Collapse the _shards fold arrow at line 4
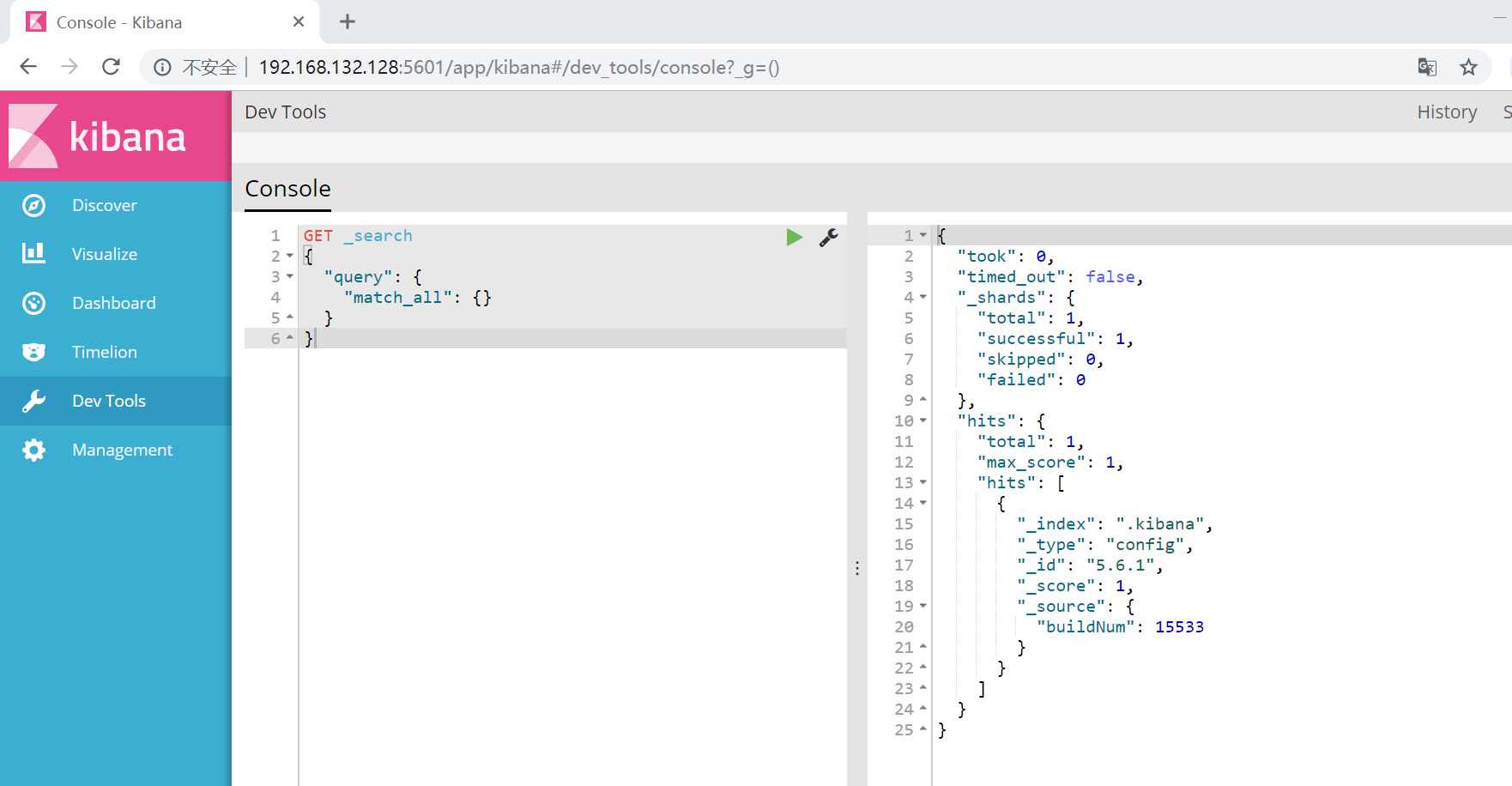1512x786 pixels. tap(922, 297)
